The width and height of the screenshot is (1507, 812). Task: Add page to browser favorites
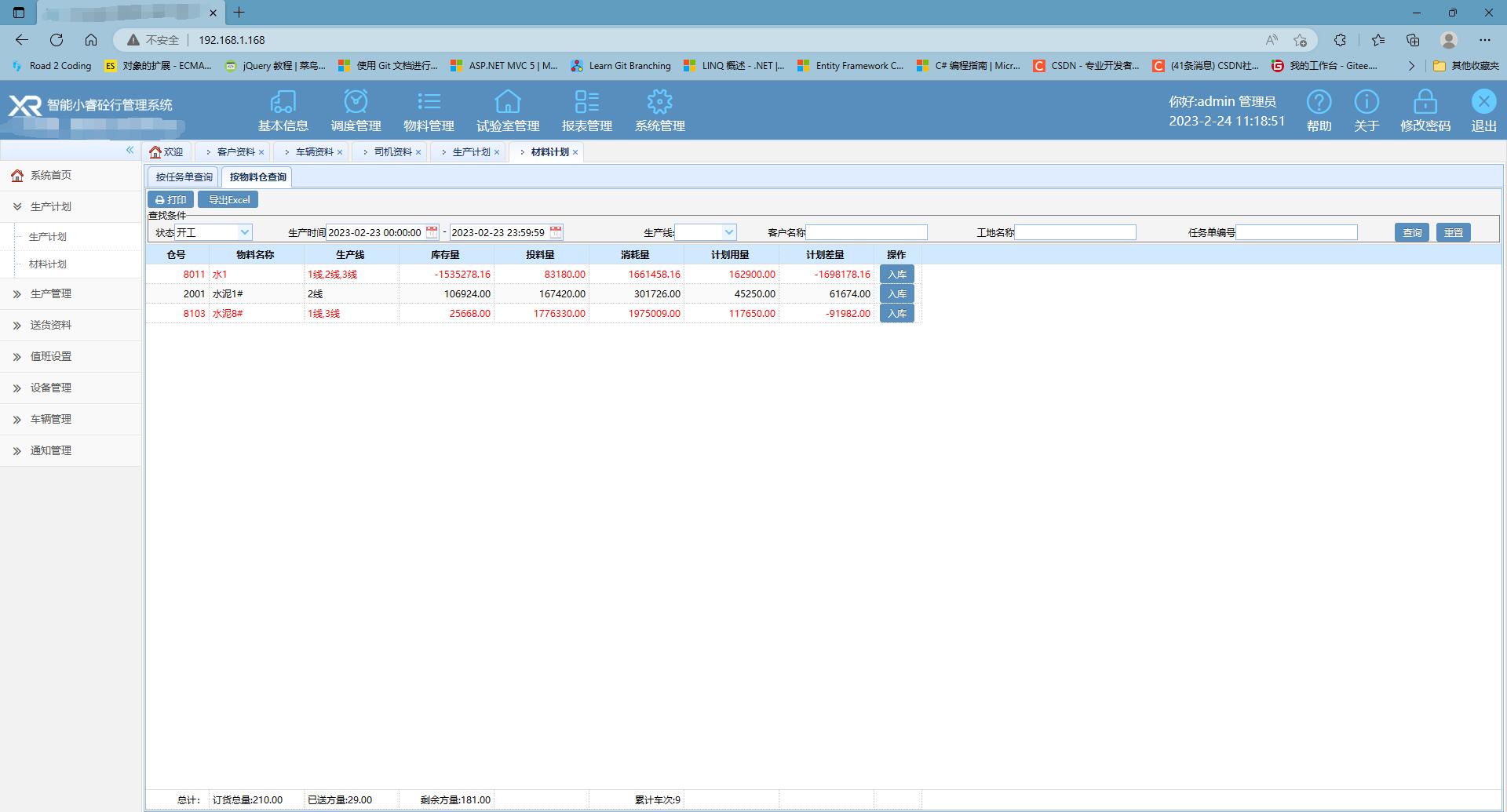coord(1301,40)
